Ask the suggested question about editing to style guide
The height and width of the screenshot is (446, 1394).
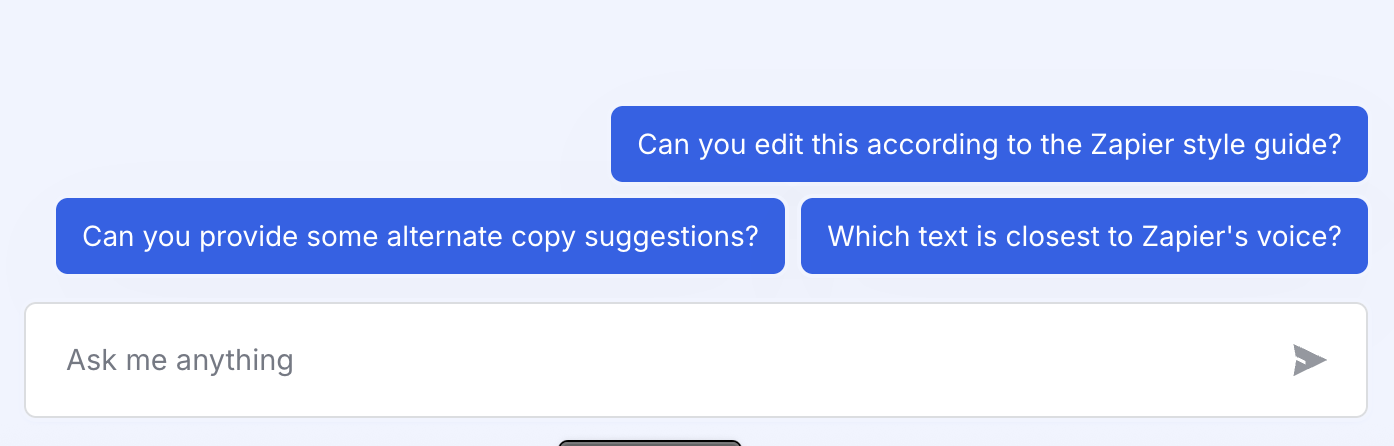click(x=989, y=144)
